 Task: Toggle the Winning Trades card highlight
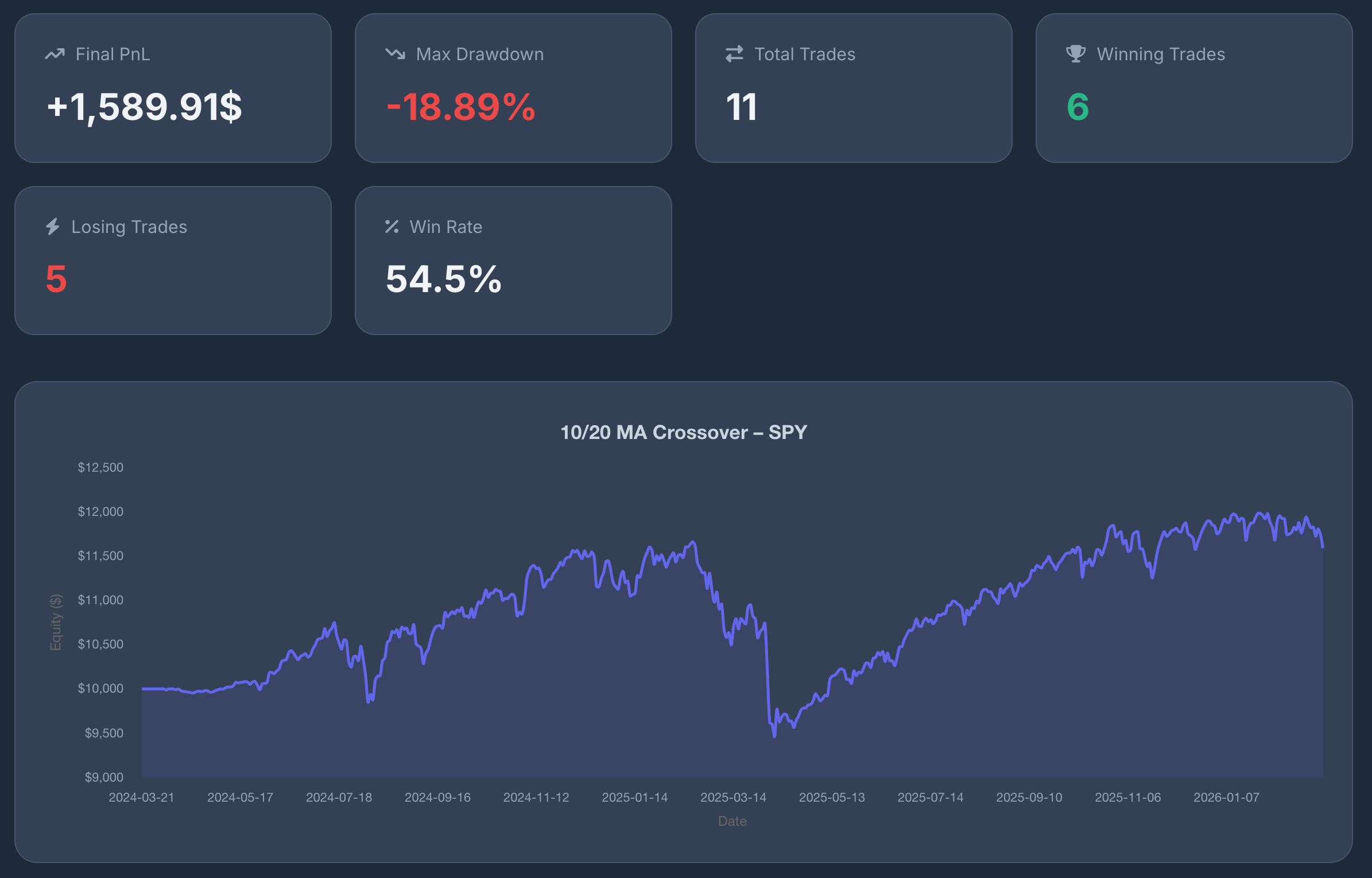pyautogui.click(x=1195, y=89)
